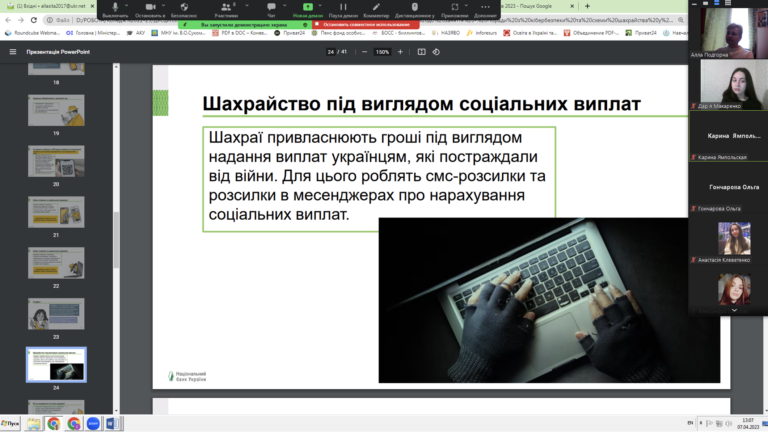This screenshot has height=432, width=768.
Task: Stop screen sharing red button
Action: (x=365, y=24)
